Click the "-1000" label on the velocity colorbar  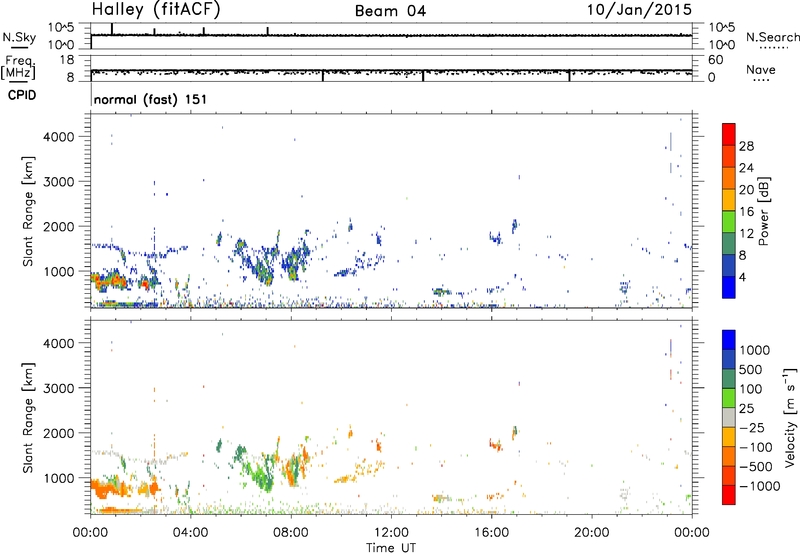coord(759,486)
